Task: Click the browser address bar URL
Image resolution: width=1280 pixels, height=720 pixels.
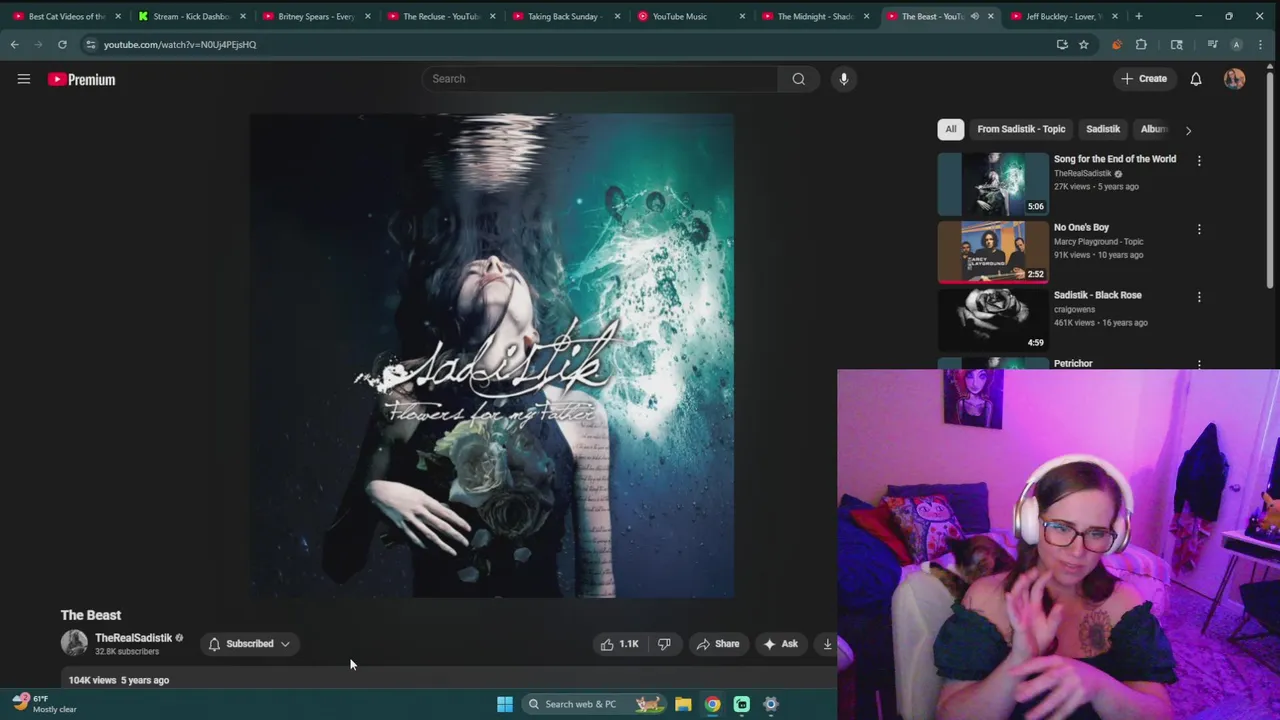Action: 180,44
